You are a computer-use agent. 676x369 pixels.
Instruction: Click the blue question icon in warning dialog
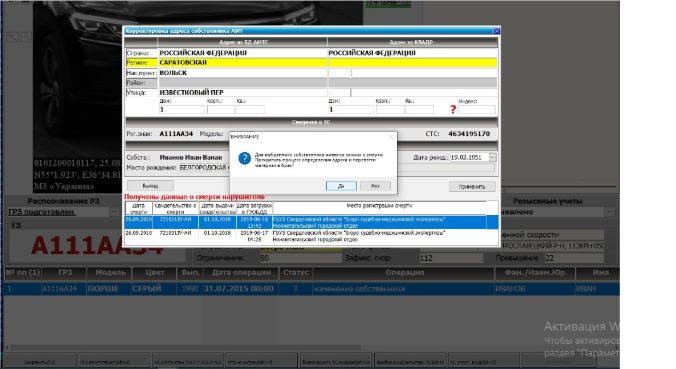coord(244,158)
